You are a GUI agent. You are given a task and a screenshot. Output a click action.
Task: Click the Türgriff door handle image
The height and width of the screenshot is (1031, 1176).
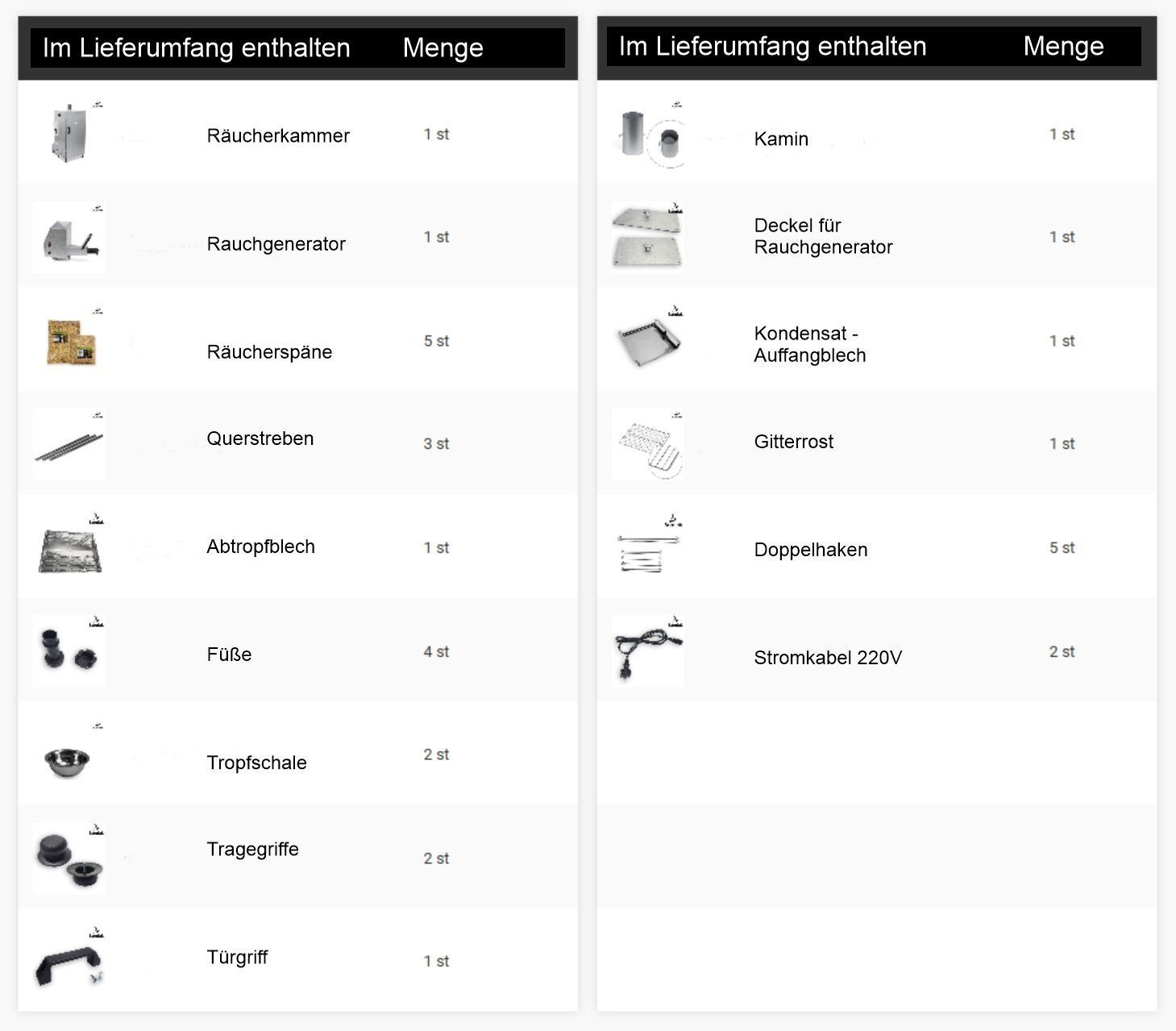(69, 961)
